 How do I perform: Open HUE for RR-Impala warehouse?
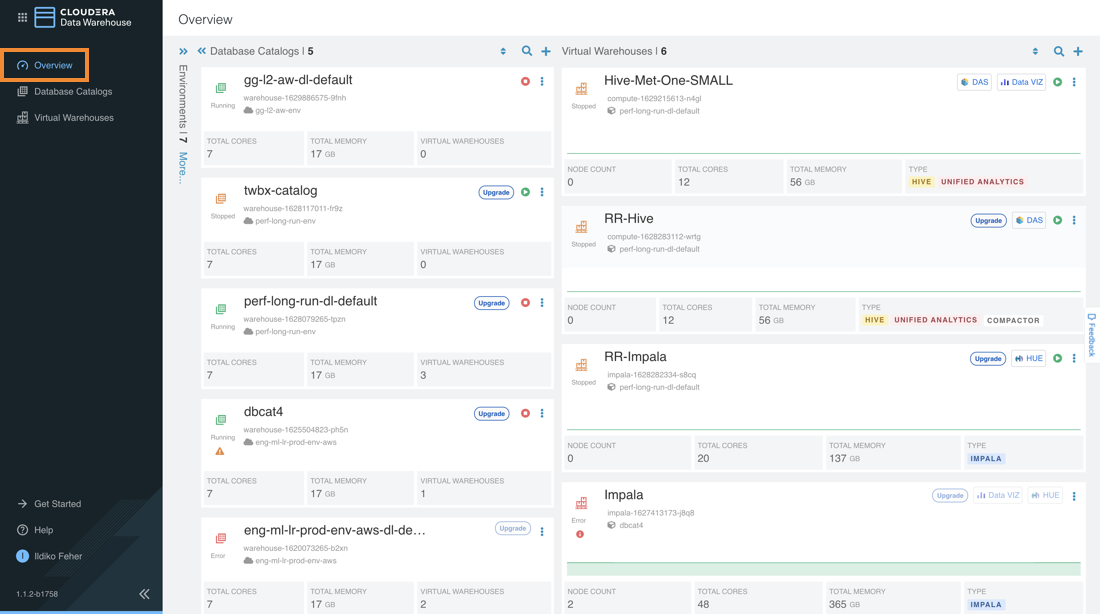1029,358
